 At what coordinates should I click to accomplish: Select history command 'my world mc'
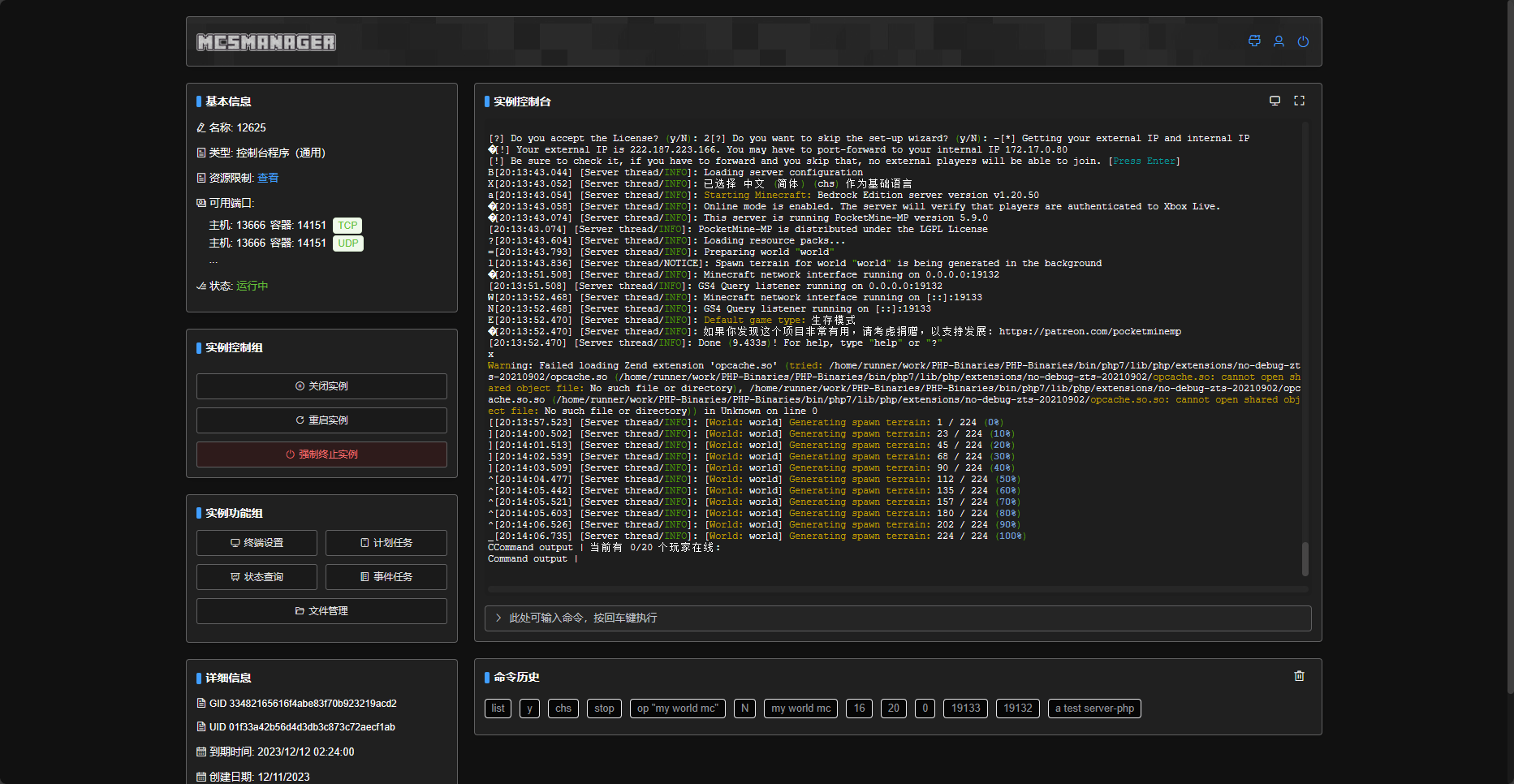pos(801,709)
